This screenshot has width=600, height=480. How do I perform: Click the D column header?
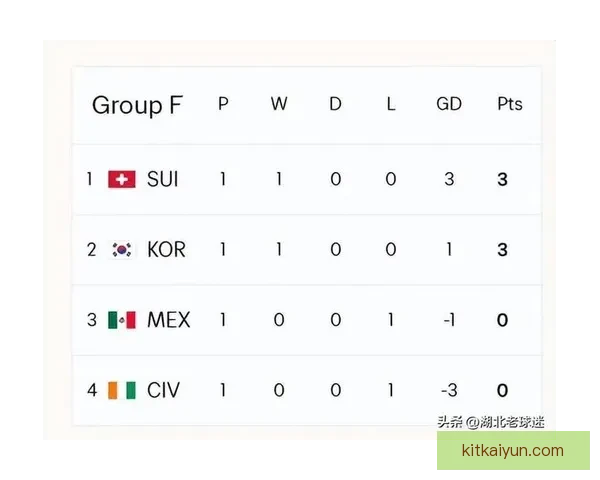coord(335,104)
